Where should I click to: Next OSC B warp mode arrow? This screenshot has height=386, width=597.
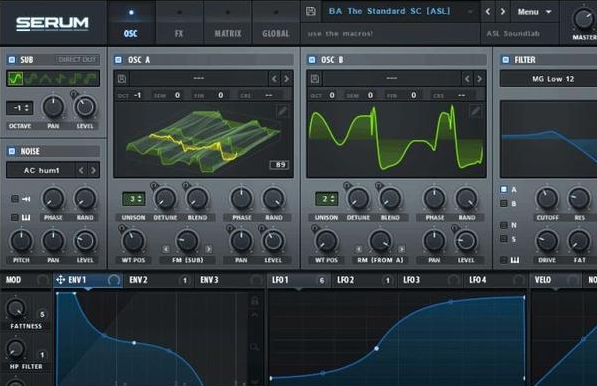(x=401, y=249)
